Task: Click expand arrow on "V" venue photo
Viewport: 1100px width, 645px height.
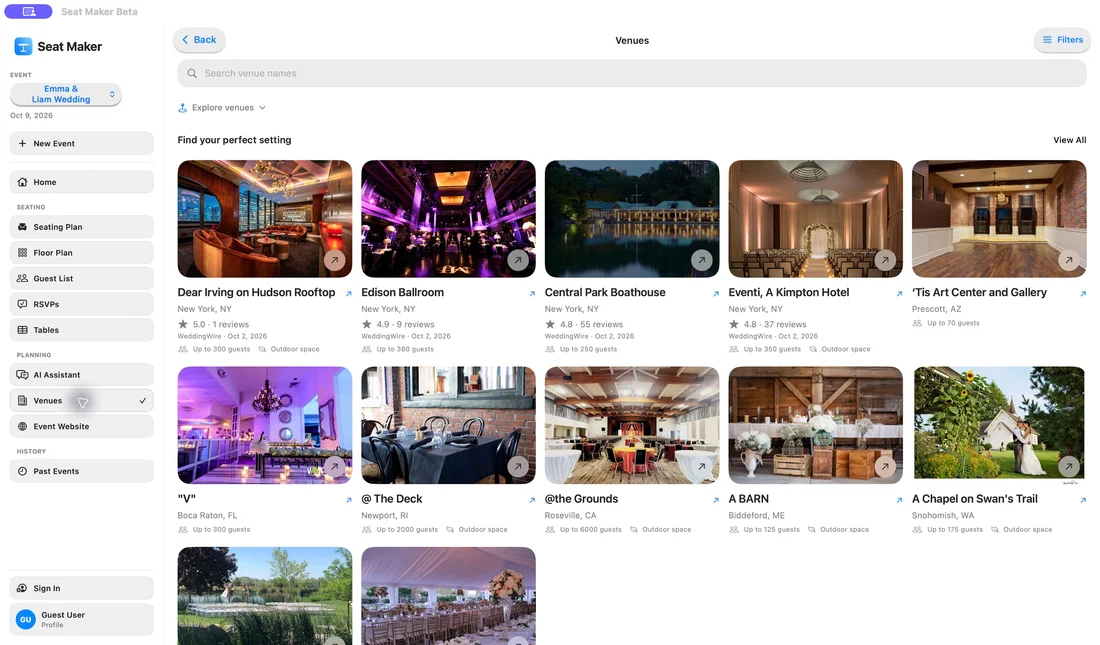Action: (x=335, y=466)
